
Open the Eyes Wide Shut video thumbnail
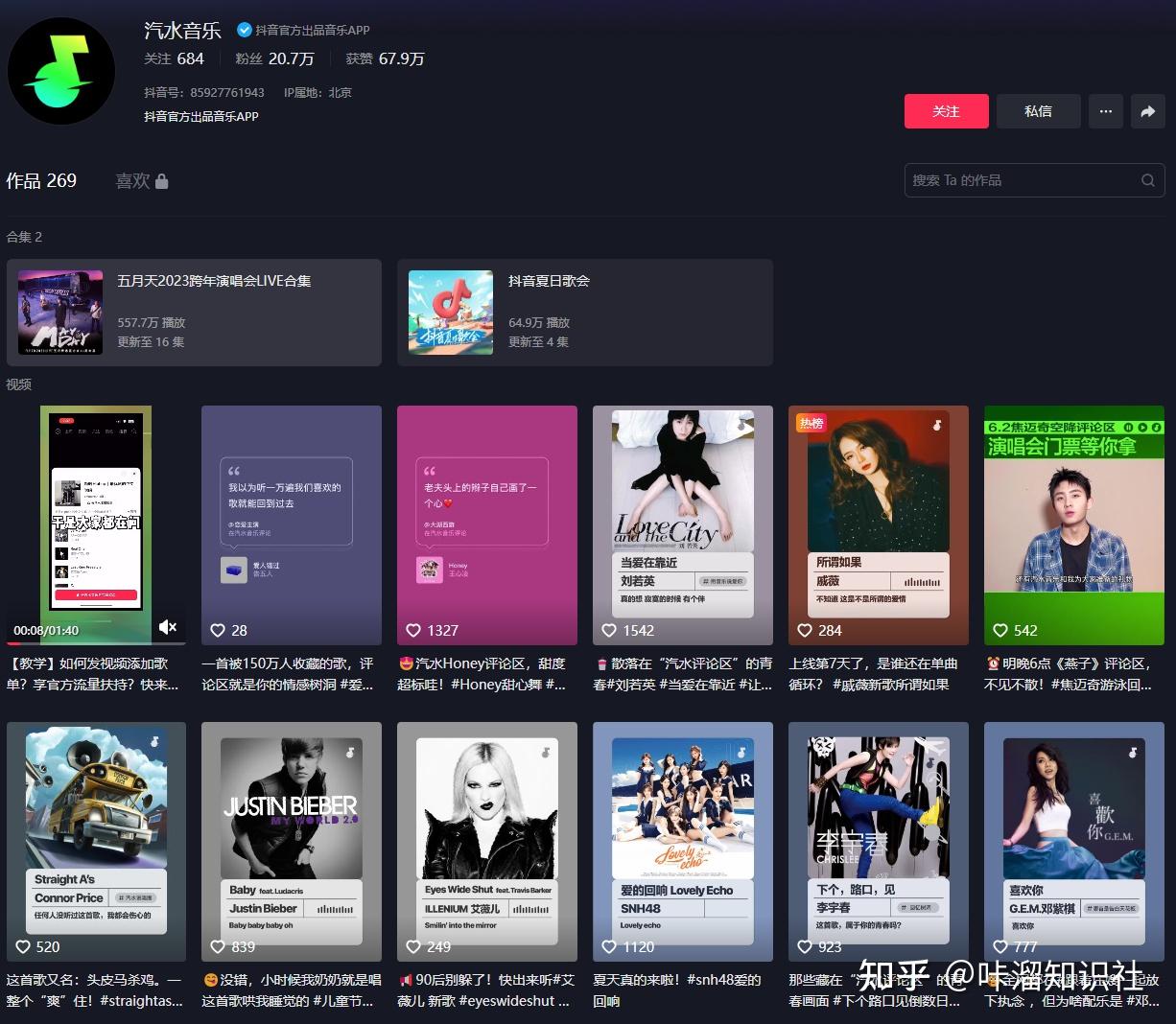pos(487,842)
